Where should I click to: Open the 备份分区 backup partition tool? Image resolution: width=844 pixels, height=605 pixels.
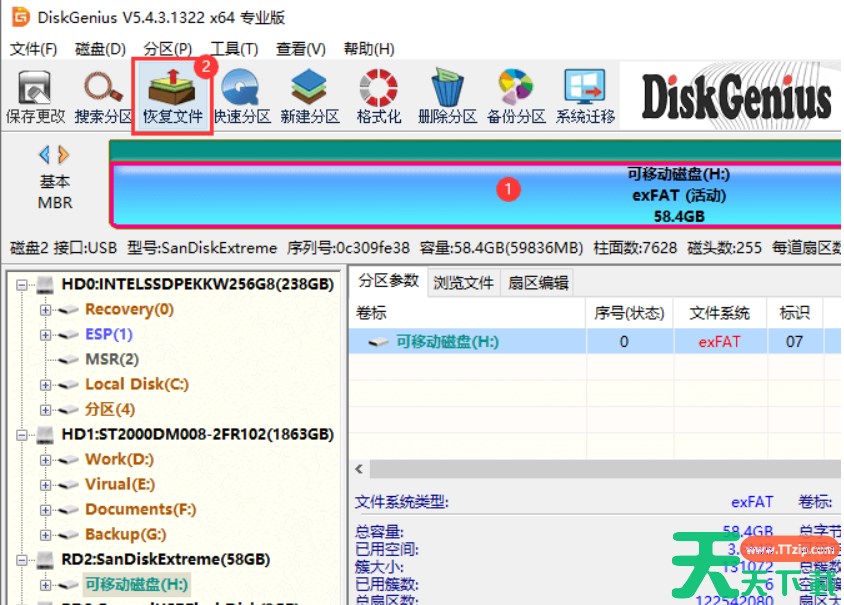tap(516, 97)
